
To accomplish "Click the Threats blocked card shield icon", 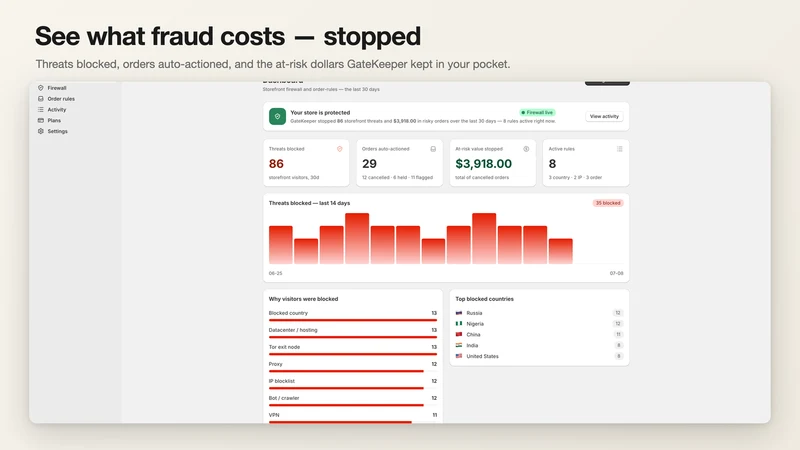I will (339, 149).
